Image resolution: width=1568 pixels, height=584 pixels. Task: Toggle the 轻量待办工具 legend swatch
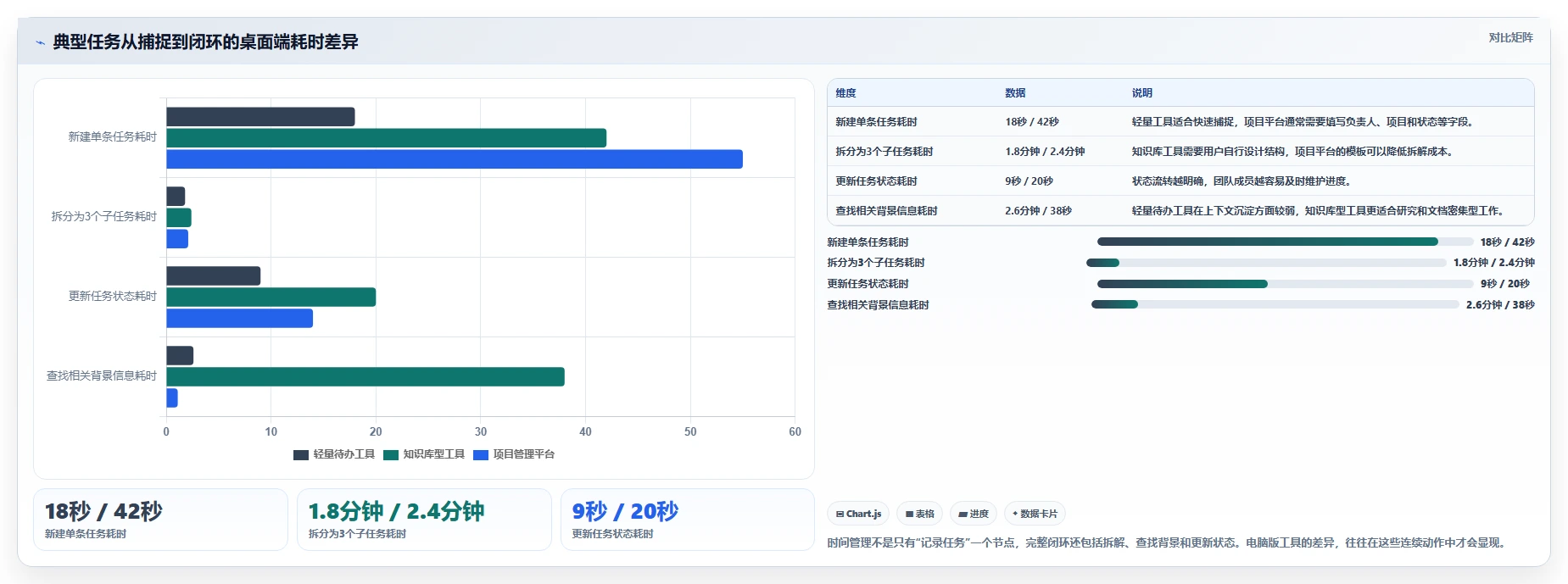301,455
